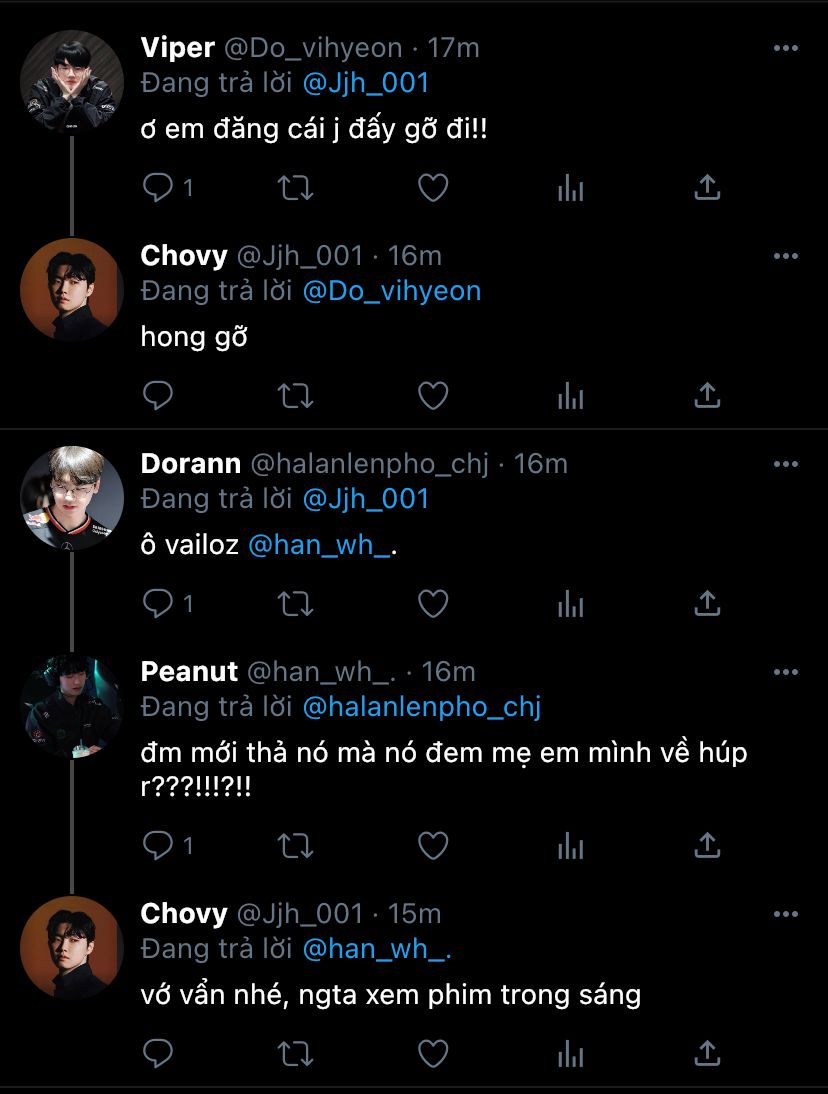The height and width of the screenshot is (1094, 828).
Task: Like Peanut's tweet
Action: tap(432, 845)
